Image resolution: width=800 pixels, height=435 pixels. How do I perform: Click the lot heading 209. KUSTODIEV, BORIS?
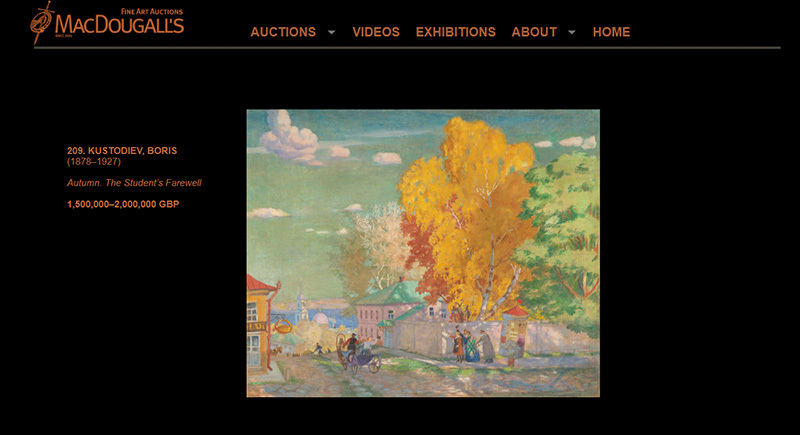click(122, 150)
